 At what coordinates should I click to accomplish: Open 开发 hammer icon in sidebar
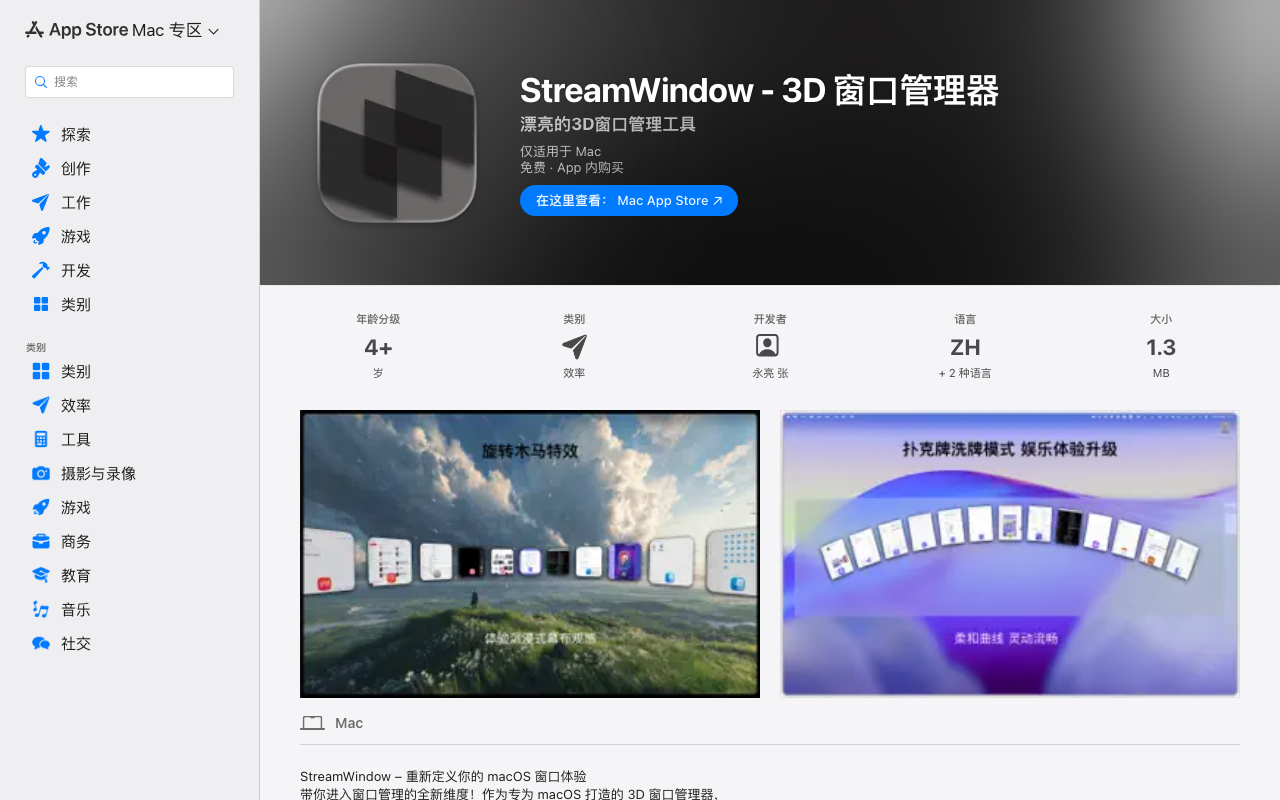pos(41,270)
